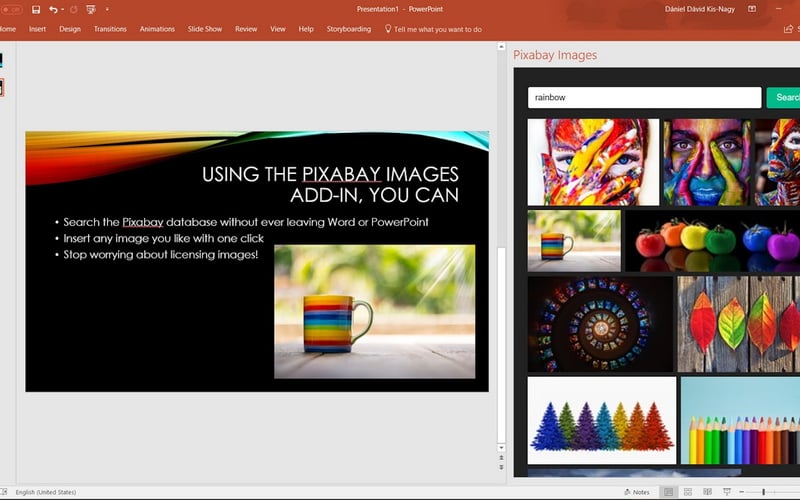Click the greyed-out Redo icon
This screenshot has width=800, height=500.
[73, 9]
